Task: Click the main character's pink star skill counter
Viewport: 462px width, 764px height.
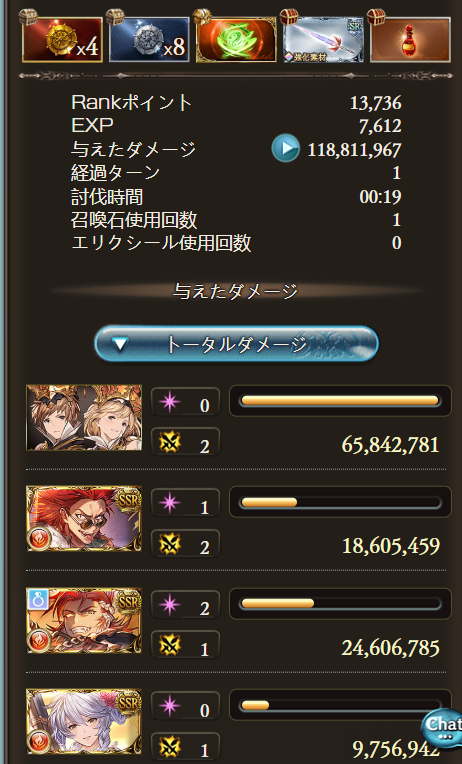Action: (185, 402)
